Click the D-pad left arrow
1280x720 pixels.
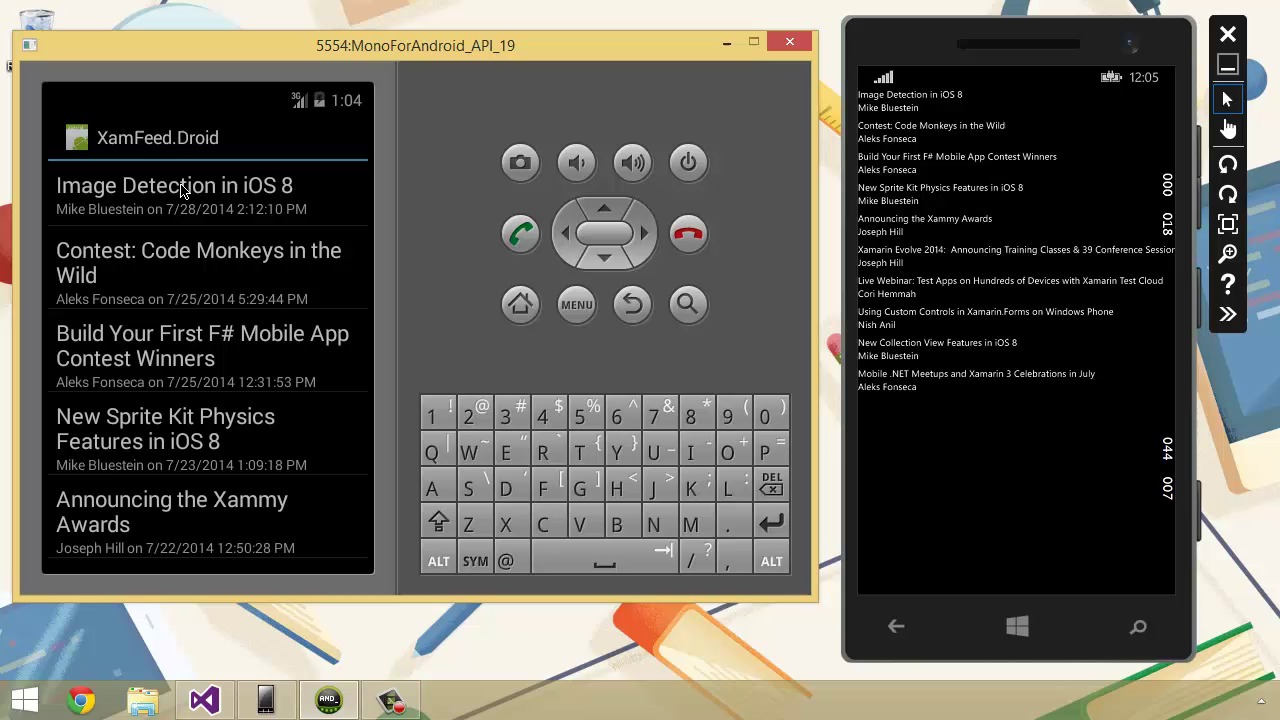pos(564,233)
